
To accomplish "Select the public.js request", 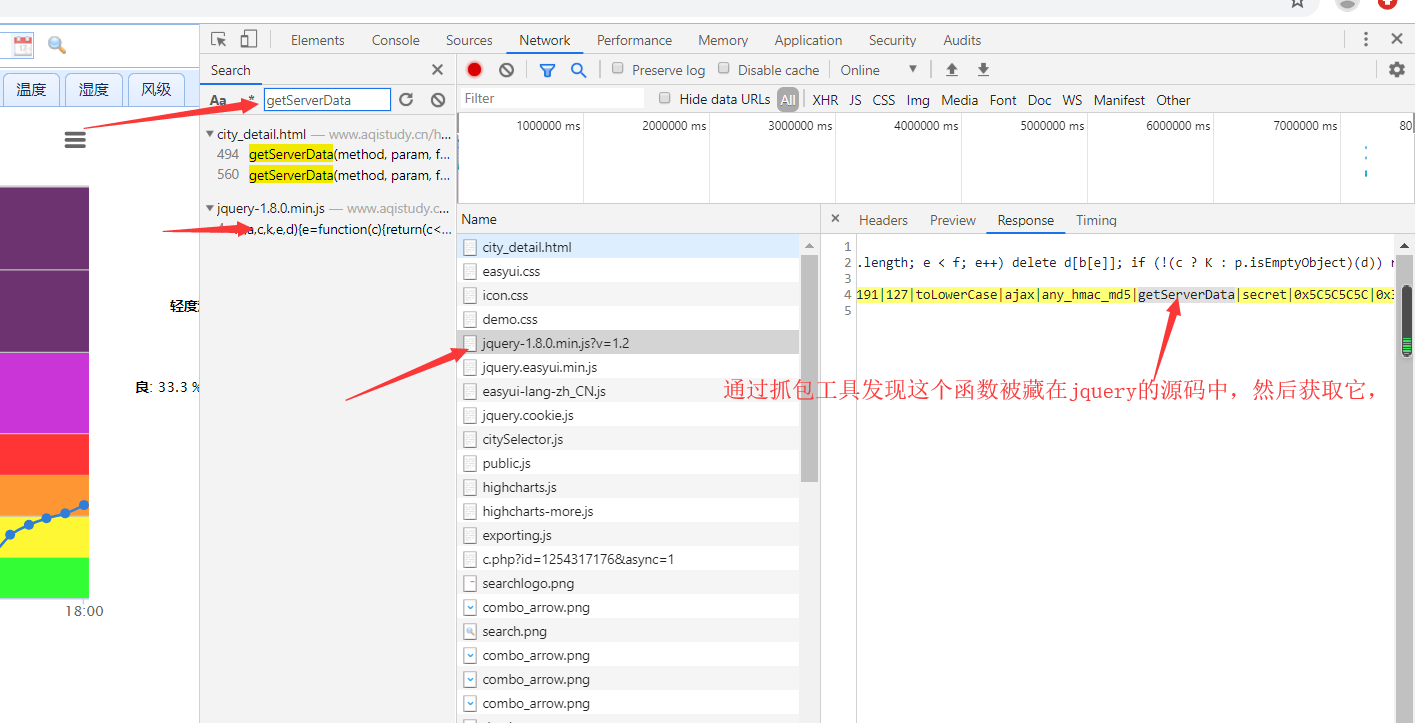I will pyautogui.click(x=628, y=463).
